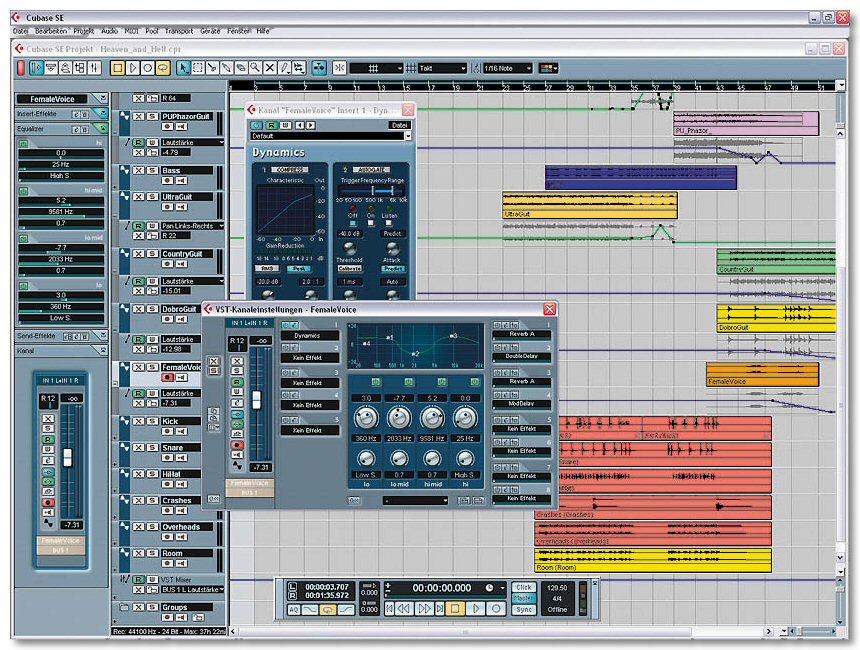Open the 1/16 Note quantize dropdown
This screenshot has width=860, height=650.
(507, 68)
